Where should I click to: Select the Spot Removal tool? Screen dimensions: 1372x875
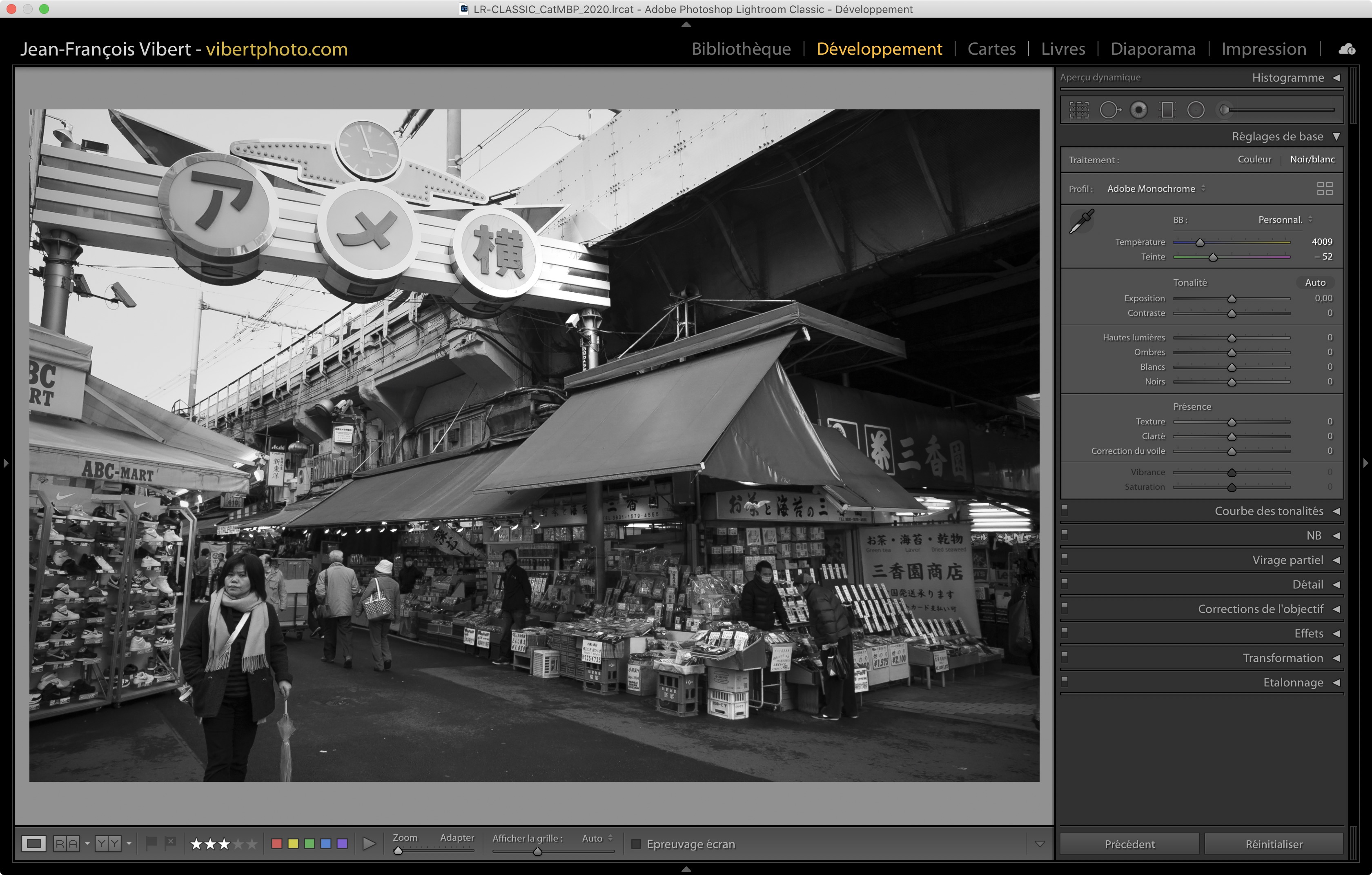(1109, 110)
